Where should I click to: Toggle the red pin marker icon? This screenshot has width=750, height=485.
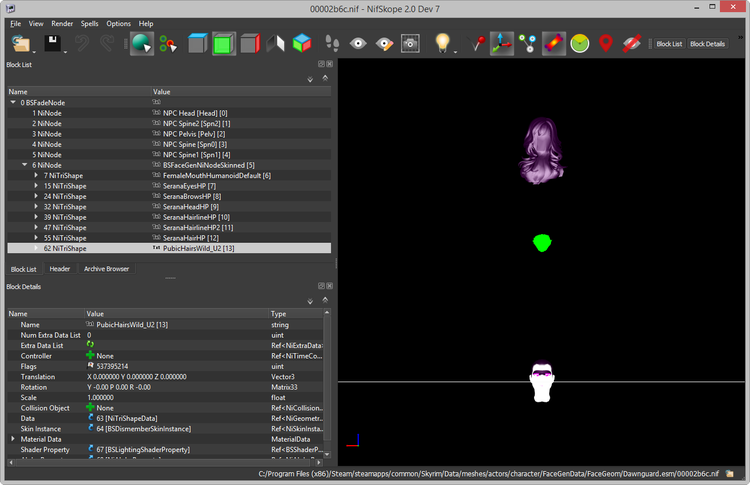coord(477,44)
